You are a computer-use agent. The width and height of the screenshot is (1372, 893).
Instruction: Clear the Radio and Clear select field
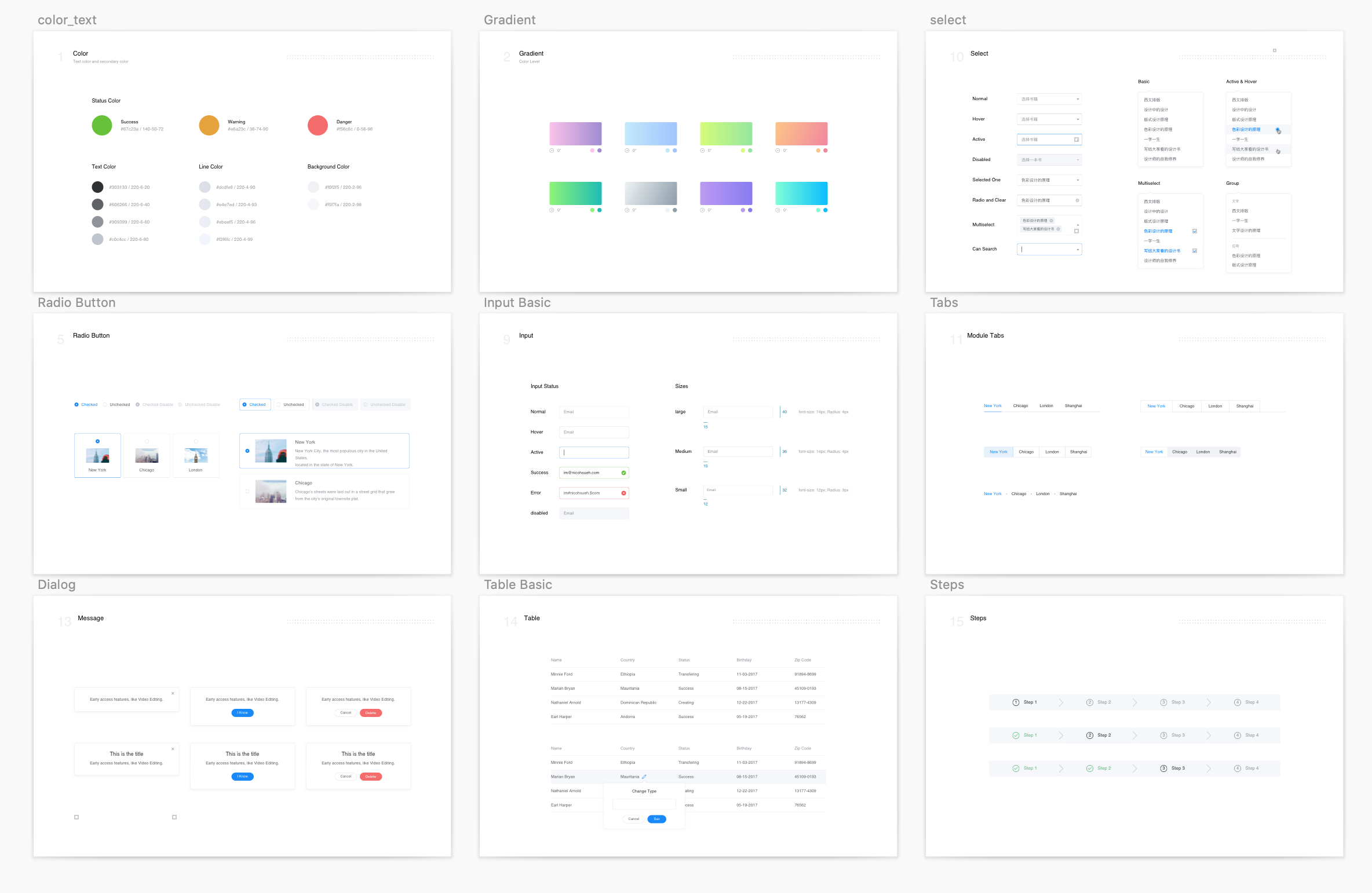[1077, 200]
